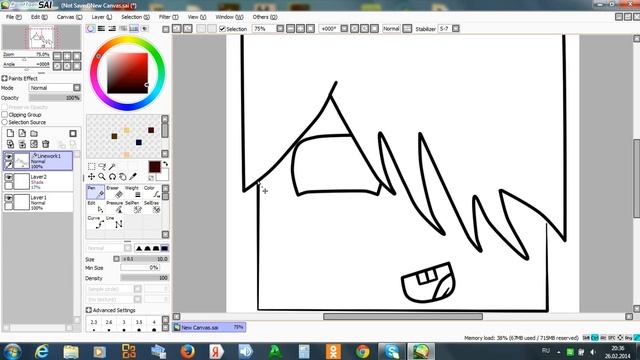Select the flattest brush edge shape
Viewport: 640px width, 360px height.
point(164,248)
